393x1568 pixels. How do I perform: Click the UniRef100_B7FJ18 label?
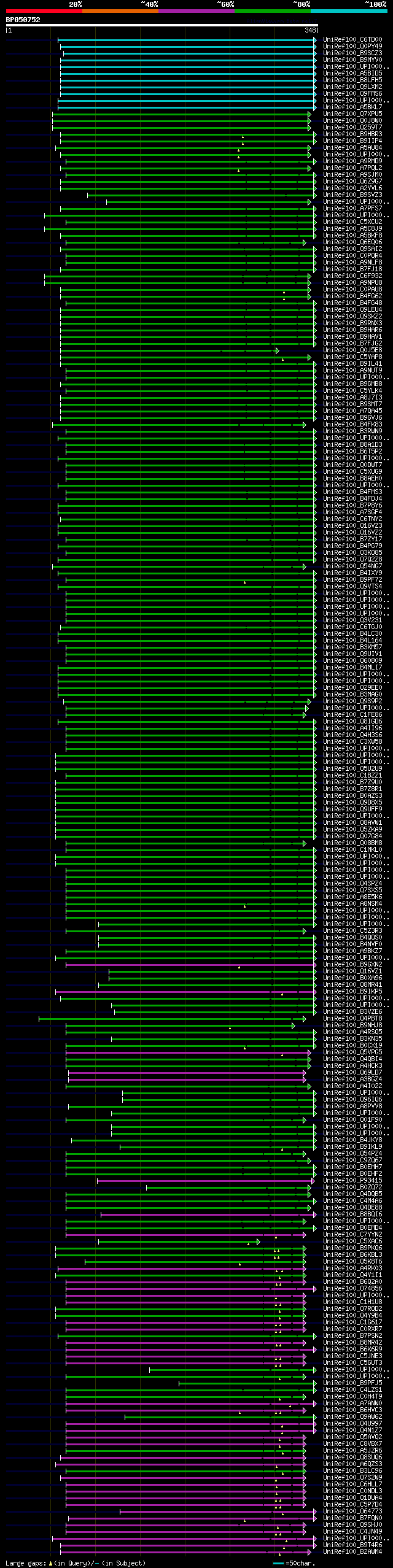(x=352, y=269)
